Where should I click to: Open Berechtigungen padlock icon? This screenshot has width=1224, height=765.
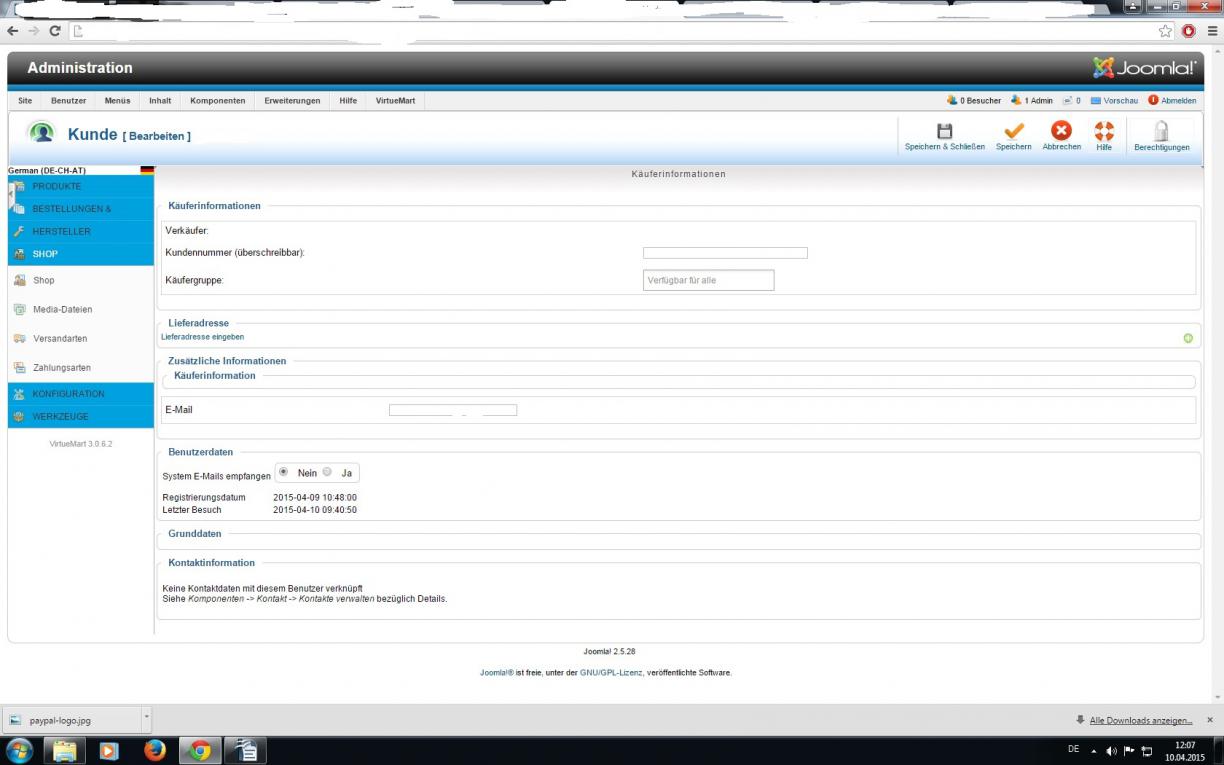tap(1161, 132)
